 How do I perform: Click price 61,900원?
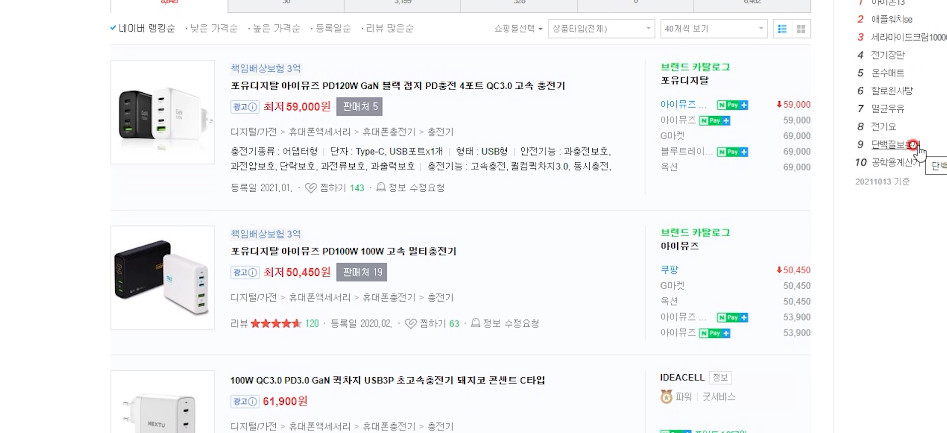[x=285, y=401]
